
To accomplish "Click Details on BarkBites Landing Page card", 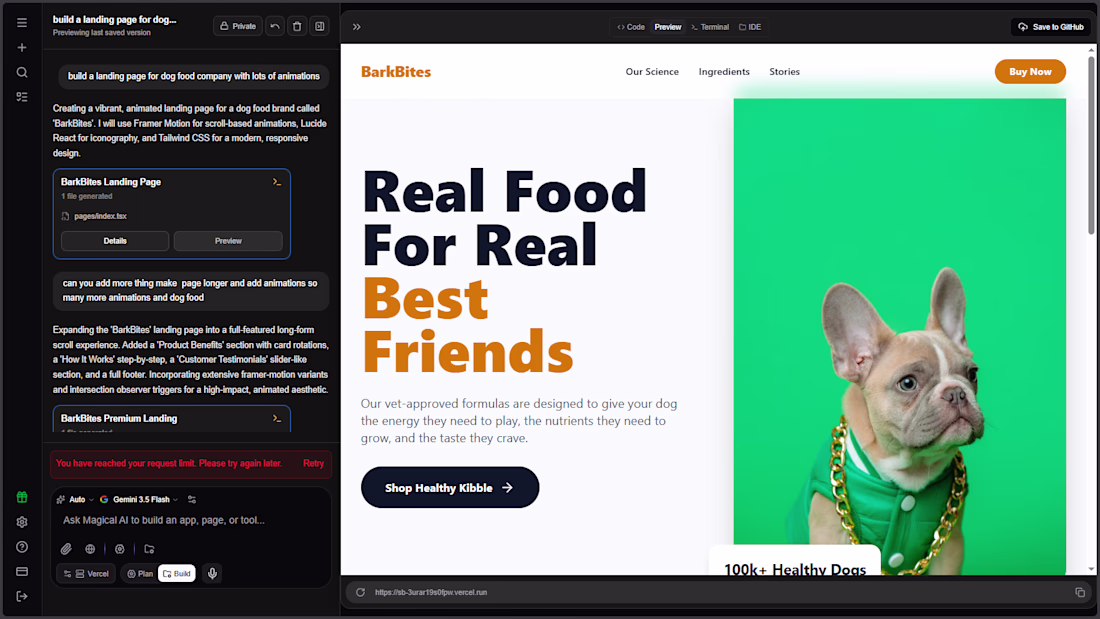I will pyautogui.click(x=115, y=241).
